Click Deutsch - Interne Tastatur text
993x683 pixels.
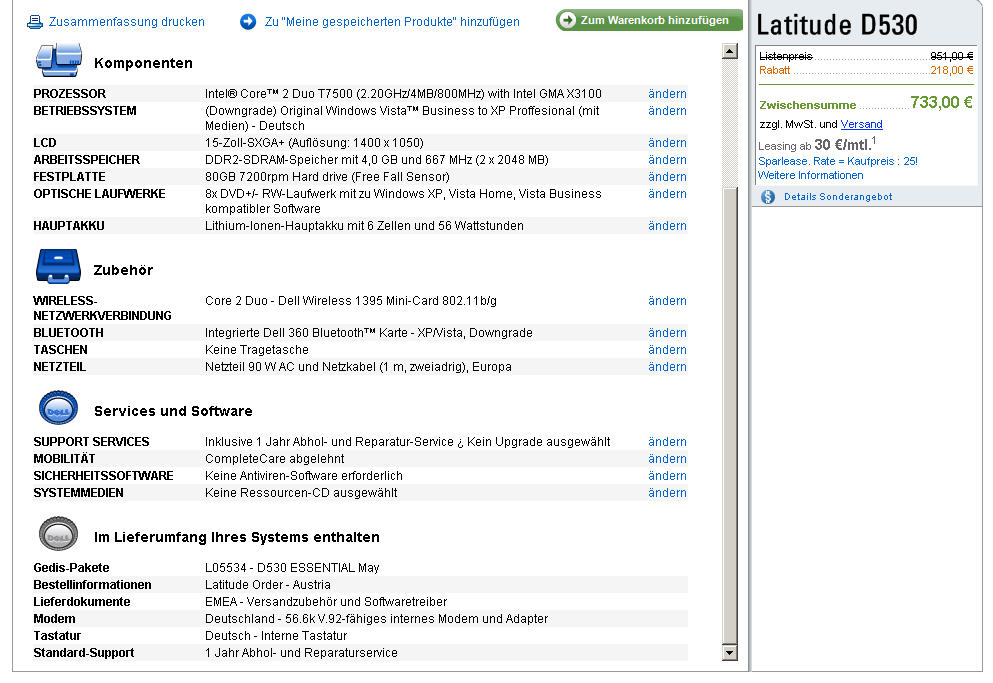click(x=275, y=636)
